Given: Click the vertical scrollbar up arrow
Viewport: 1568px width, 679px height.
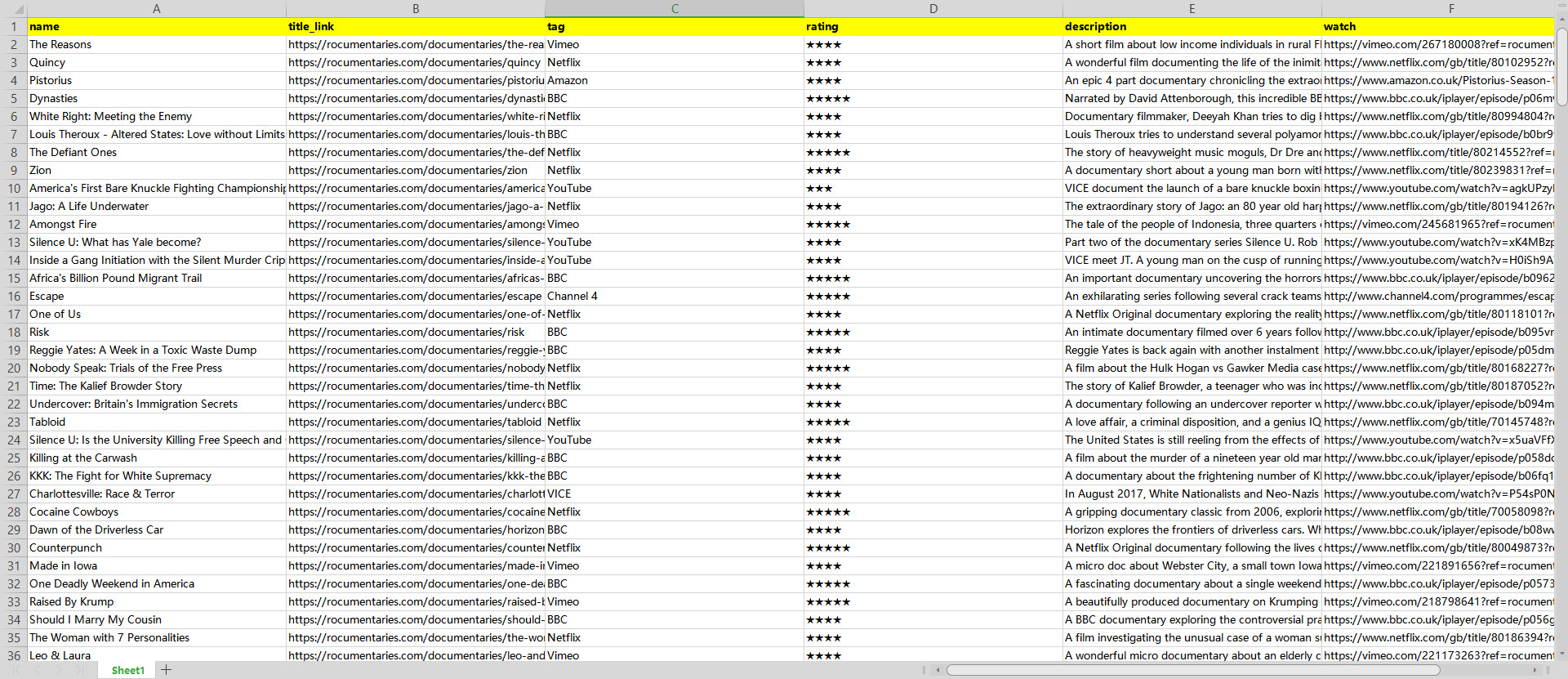Looking at the screenshot, I should tap(1561, 23).
